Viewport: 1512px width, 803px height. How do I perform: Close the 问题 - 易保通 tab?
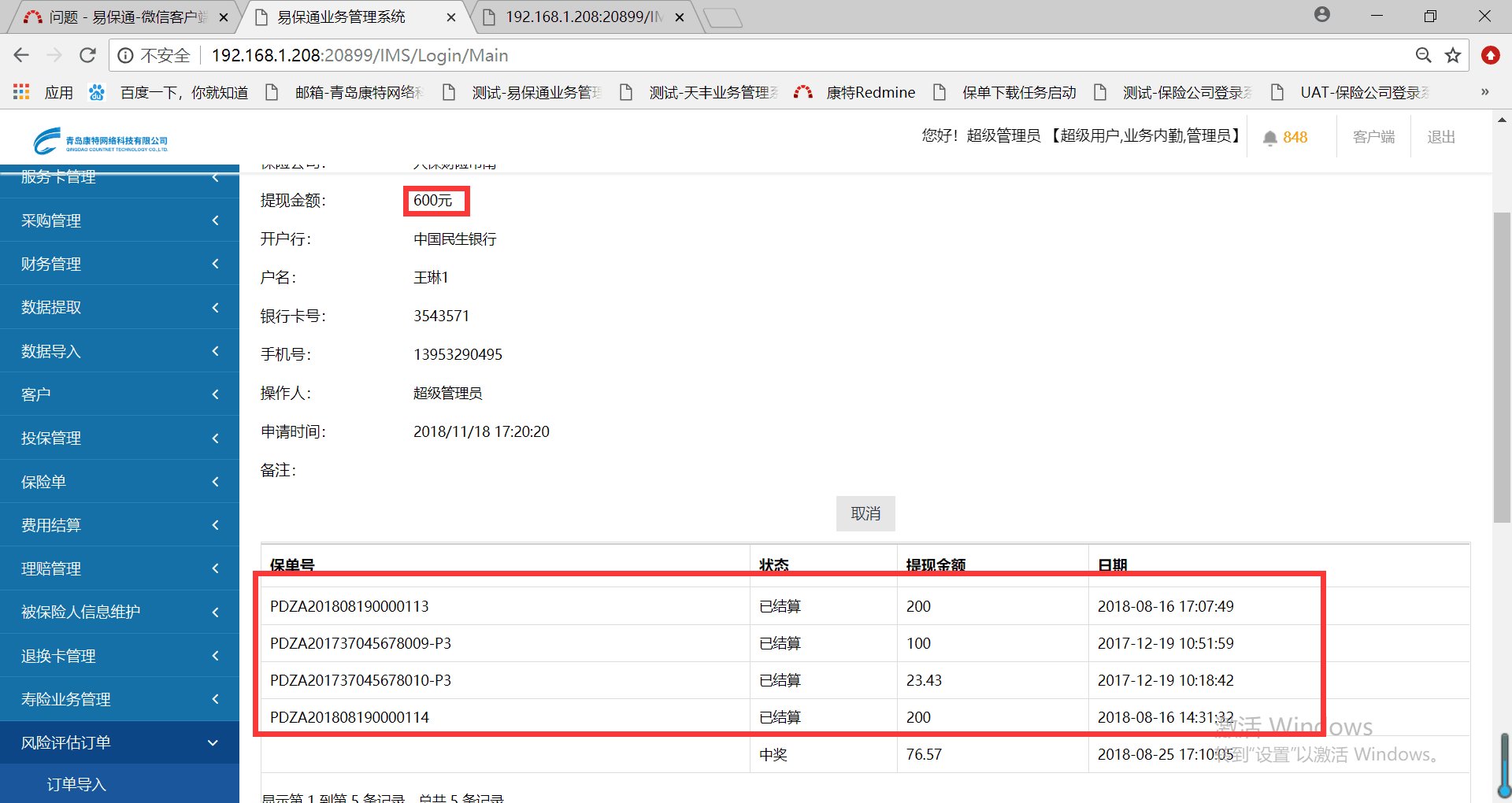click(x=223, y=17)
